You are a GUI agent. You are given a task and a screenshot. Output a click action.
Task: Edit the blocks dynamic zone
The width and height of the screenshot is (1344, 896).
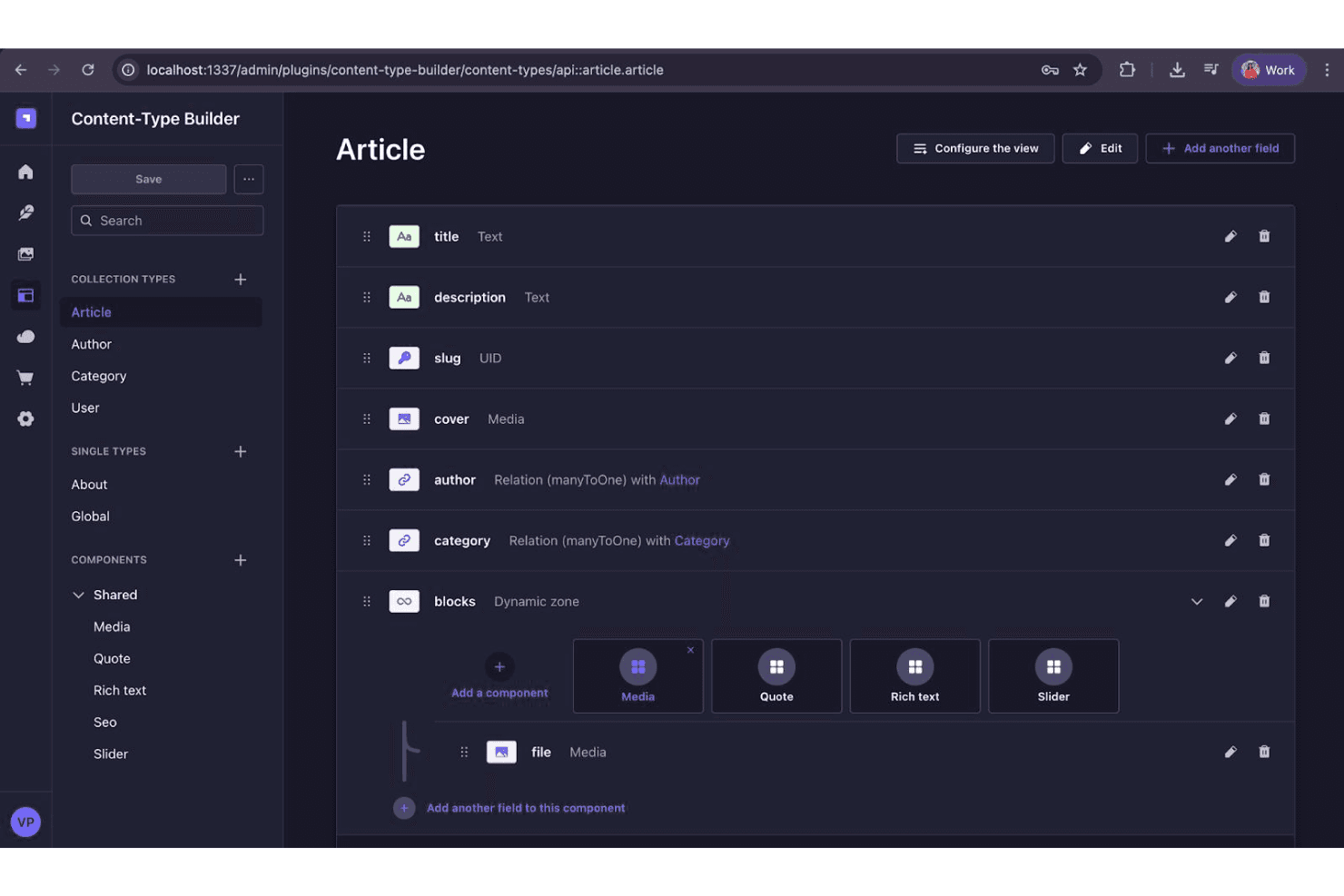(x=1230, y=601)
